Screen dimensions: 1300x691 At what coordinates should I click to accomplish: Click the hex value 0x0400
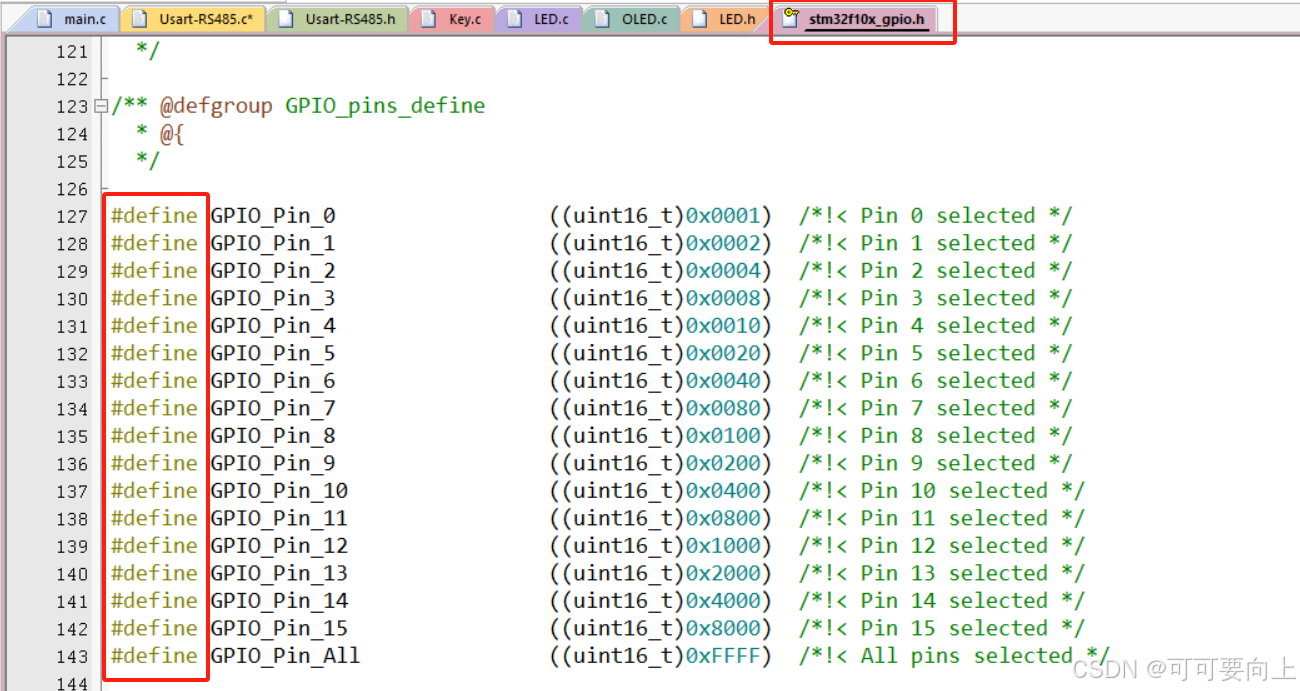click(723, 491)
